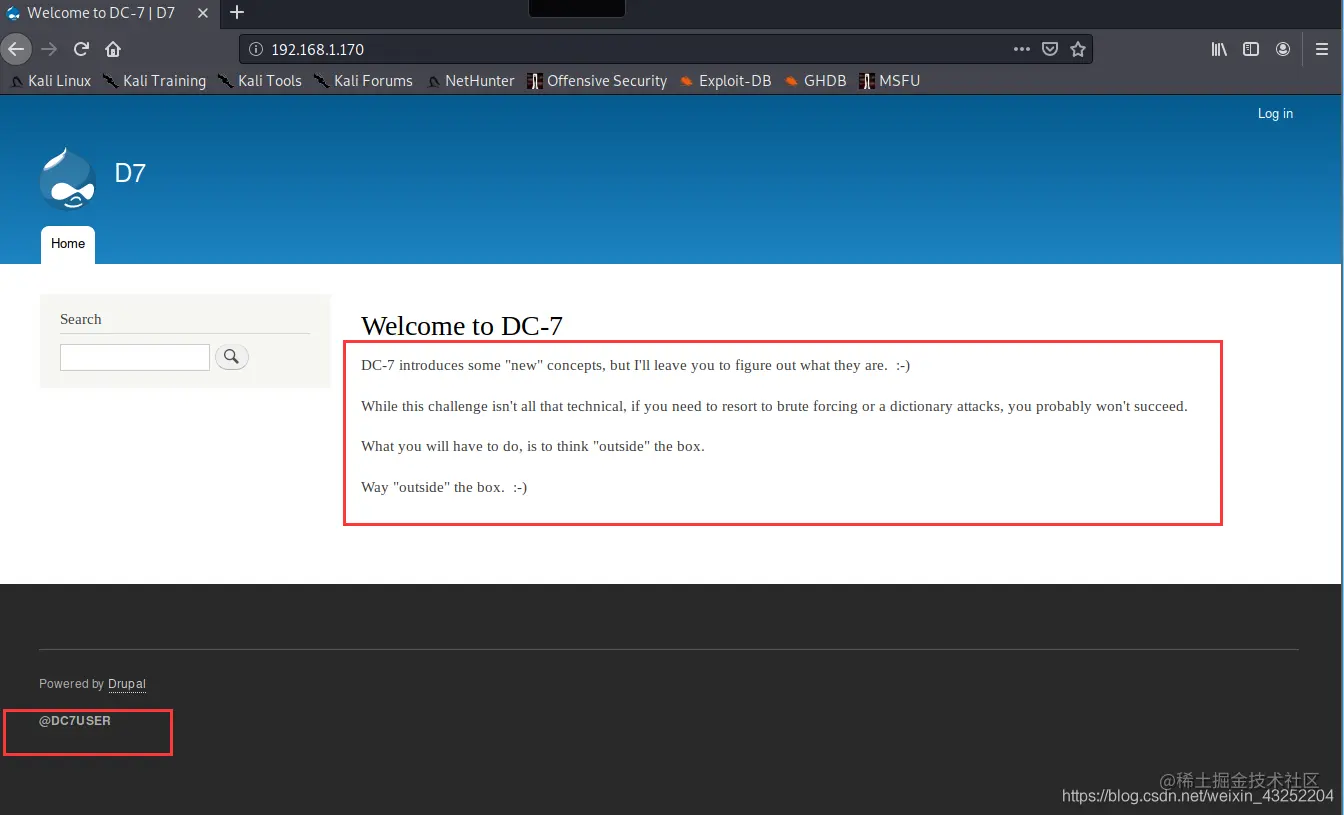This screenshot has width=1344, height=815.
Task: Open GHDB bookmark
Action: click(815, 81)
